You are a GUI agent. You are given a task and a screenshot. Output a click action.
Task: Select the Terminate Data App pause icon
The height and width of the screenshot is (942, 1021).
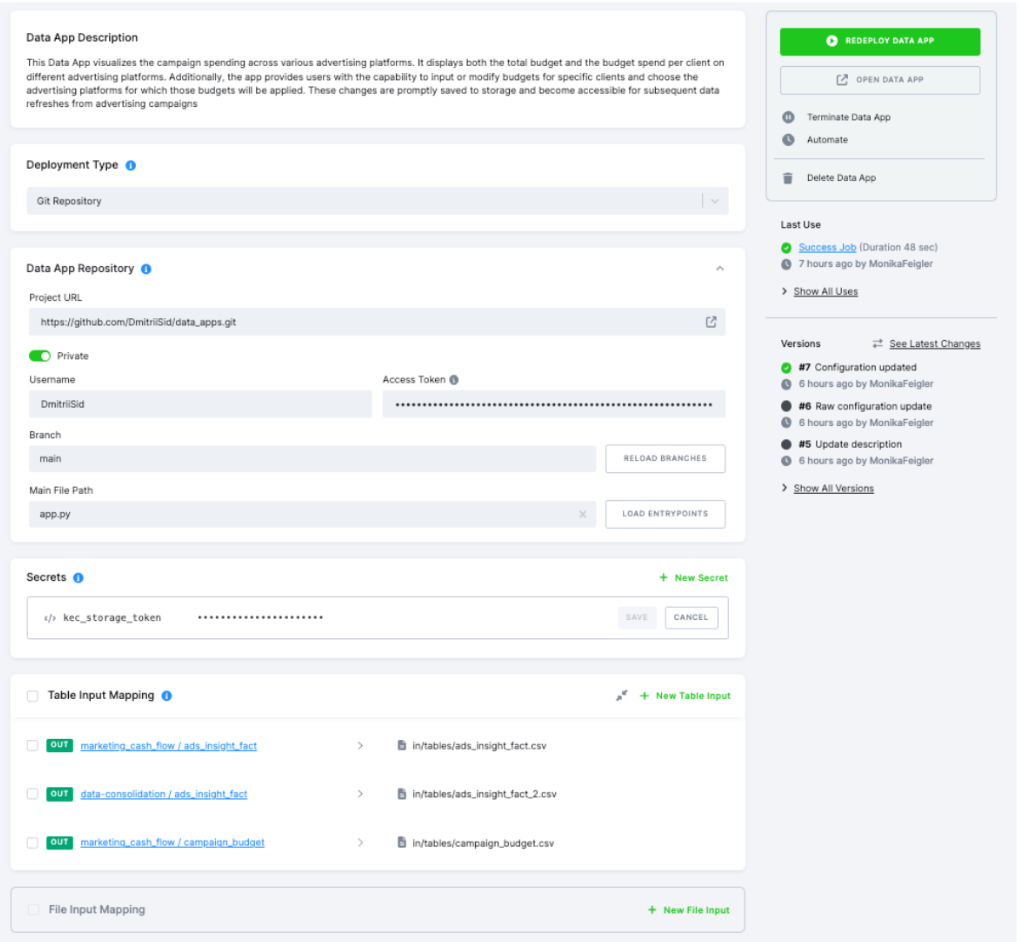[789, 117]
